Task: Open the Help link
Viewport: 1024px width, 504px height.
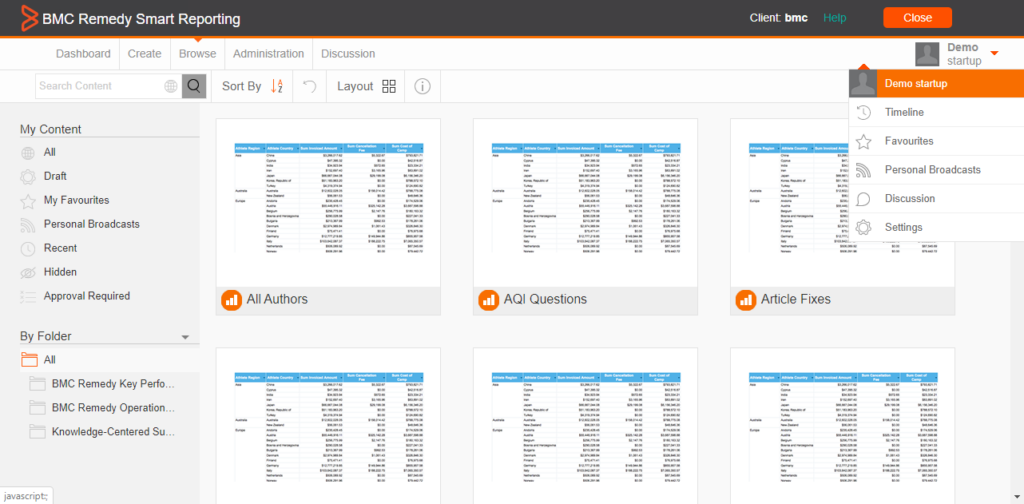Action: click(x=835, y=18)
